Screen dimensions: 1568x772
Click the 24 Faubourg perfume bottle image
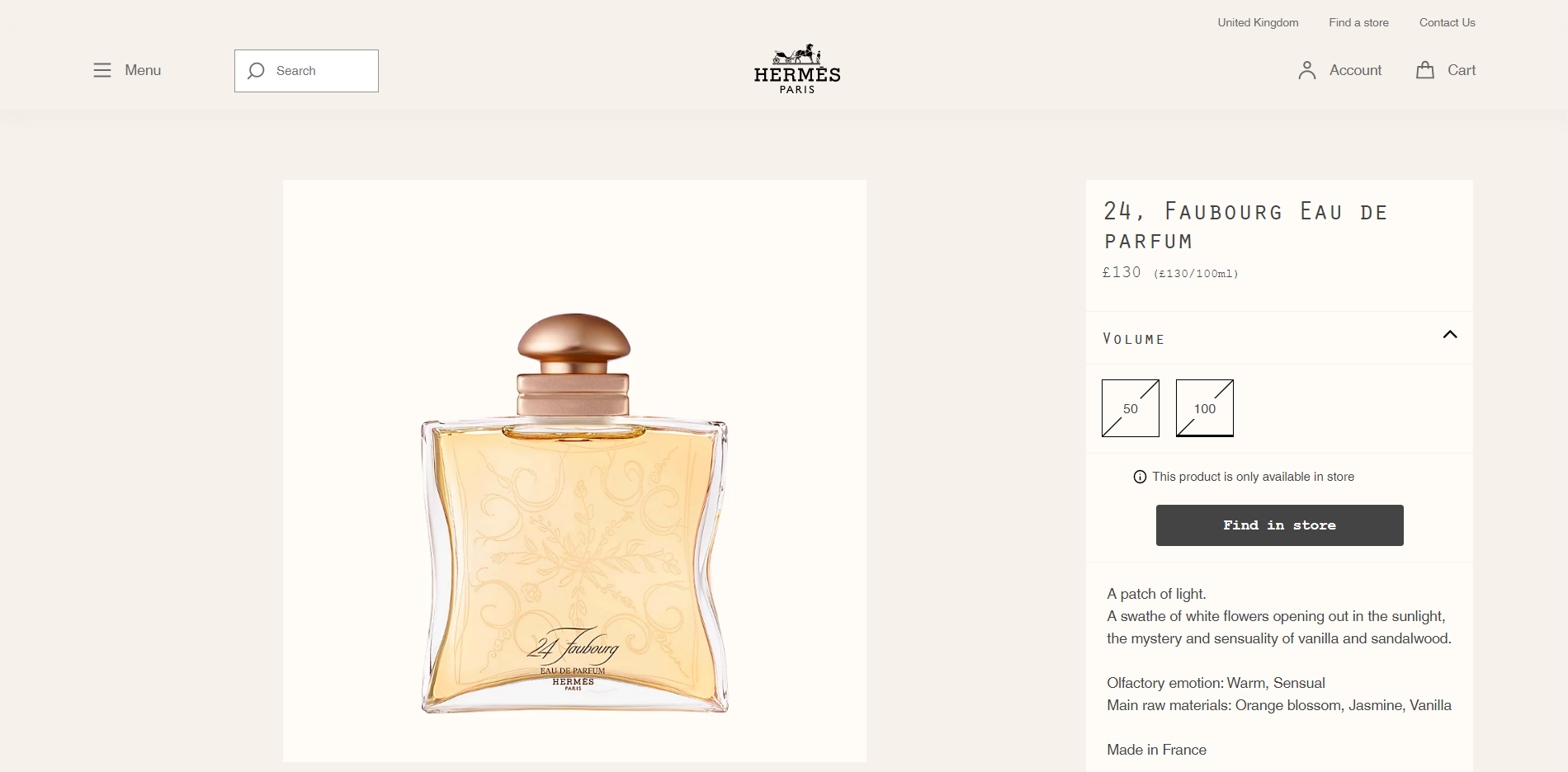pyautogui.click(x=574, y=513)
